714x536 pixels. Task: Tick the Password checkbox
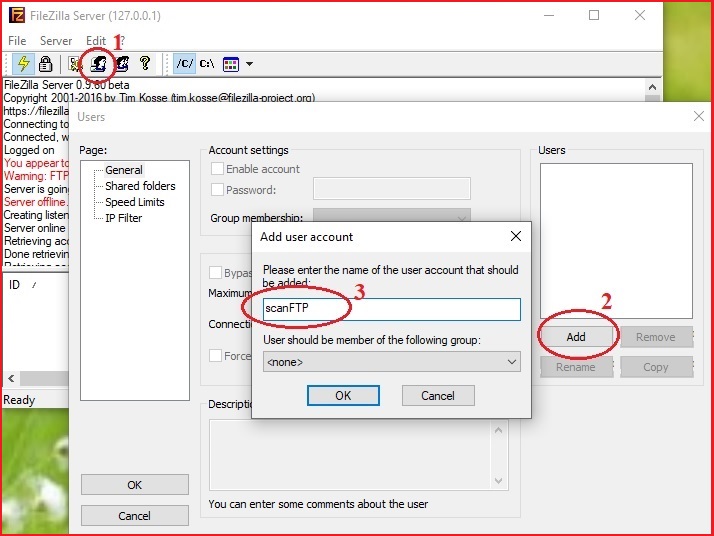(218, 189)
